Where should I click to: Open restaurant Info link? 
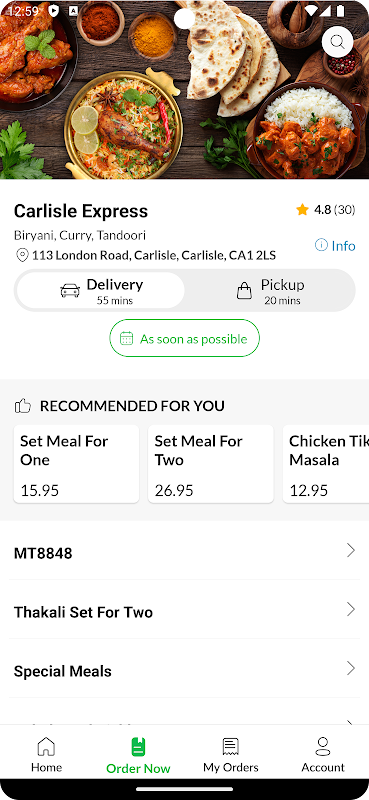[335, 245]
